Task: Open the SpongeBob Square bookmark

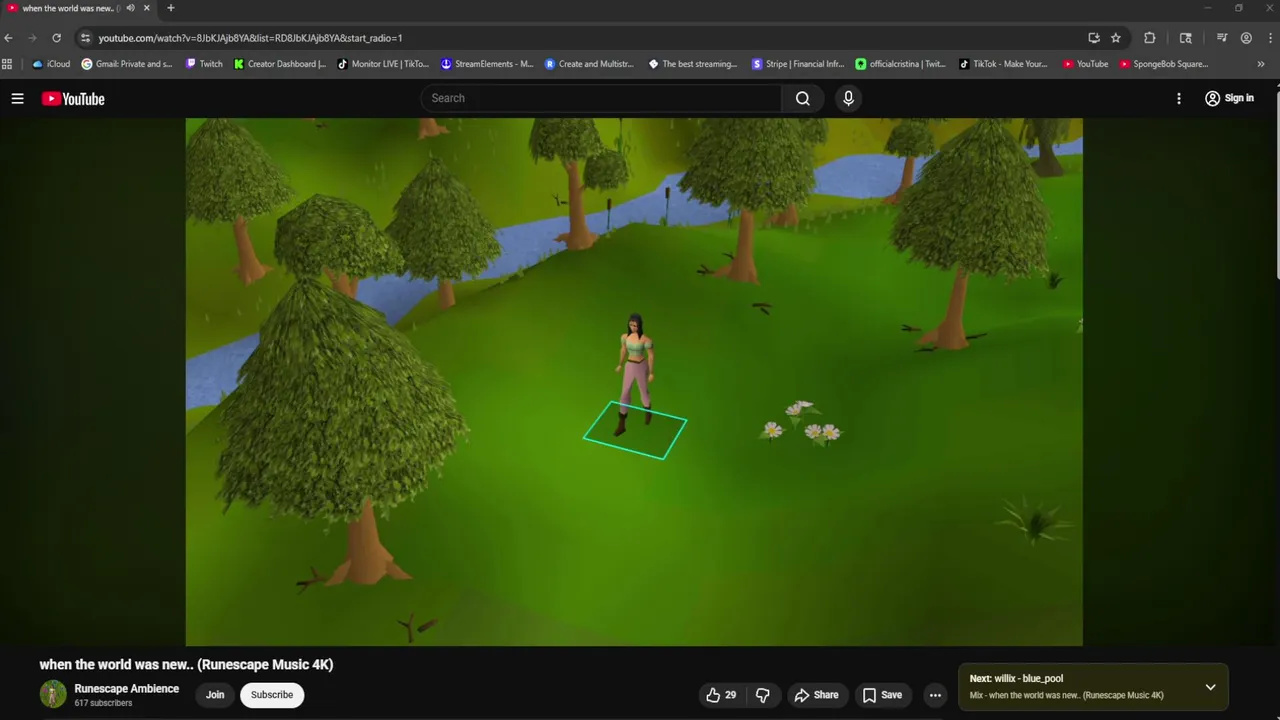Action: point(1164,64)
